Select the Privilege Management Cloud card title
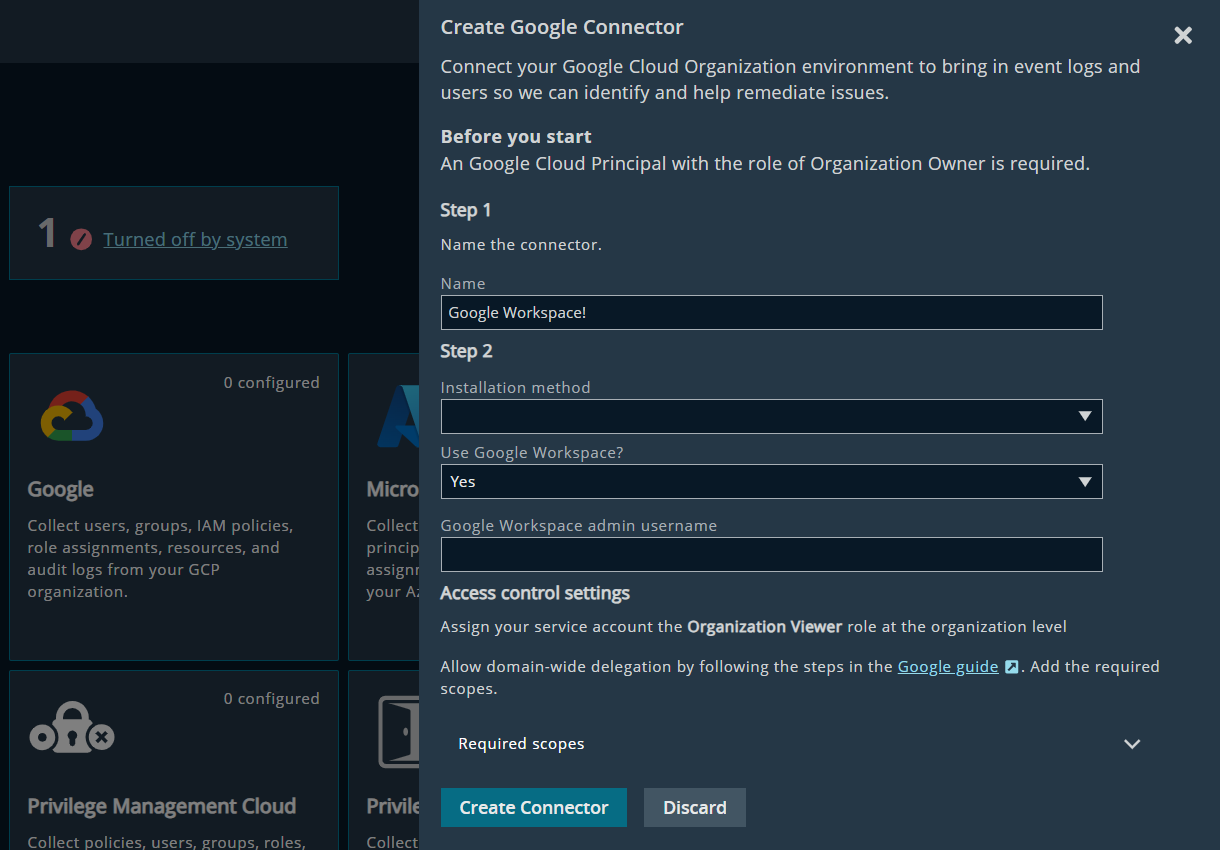 [162, 806]
